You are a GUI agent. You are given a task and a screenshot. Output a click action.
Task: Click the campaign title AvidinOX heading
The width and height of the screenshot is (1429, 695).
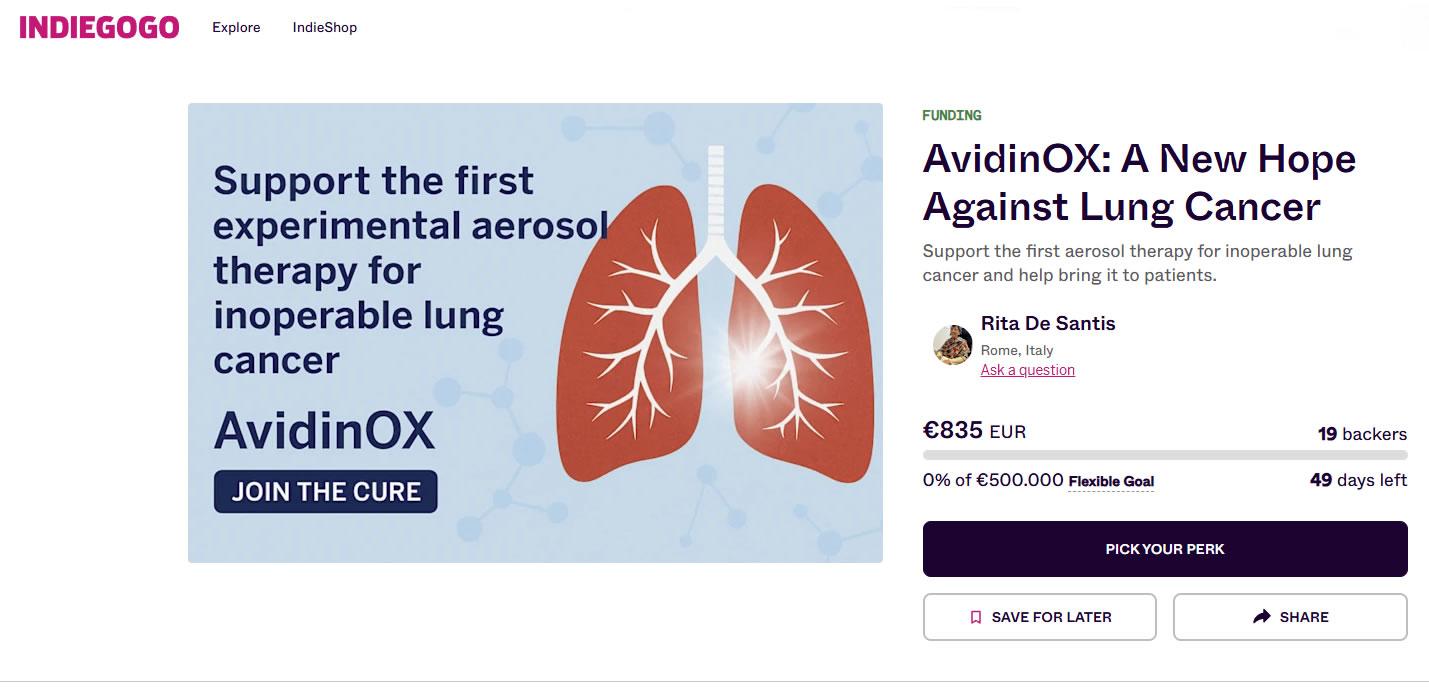click(1139, 183)
